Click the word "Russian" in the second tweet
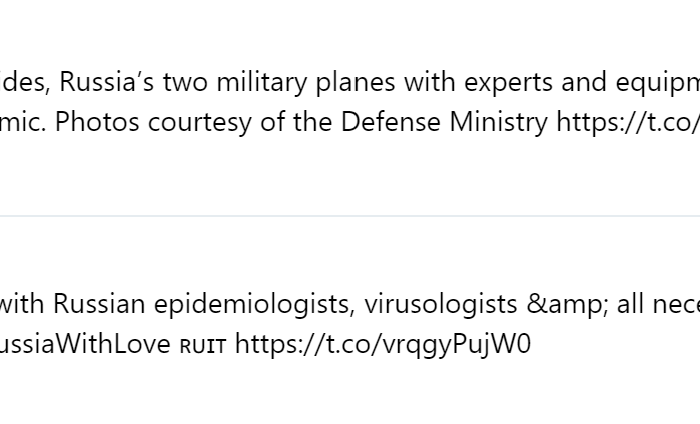Viewport: 700px width, 424px height. coord(99,304)
